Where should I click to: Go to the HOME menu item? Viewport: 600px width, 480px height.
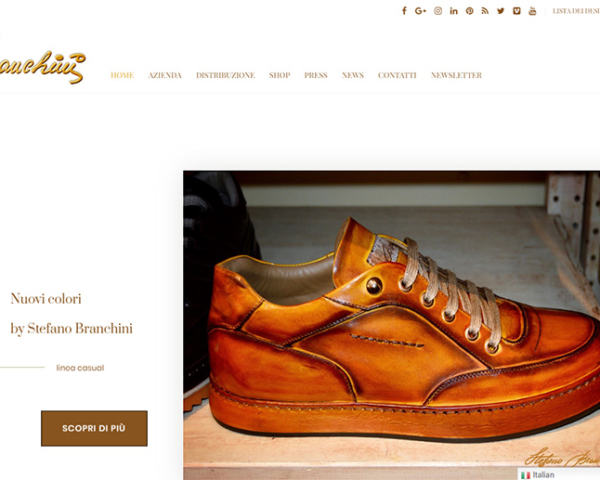click(x=122, y=75)
